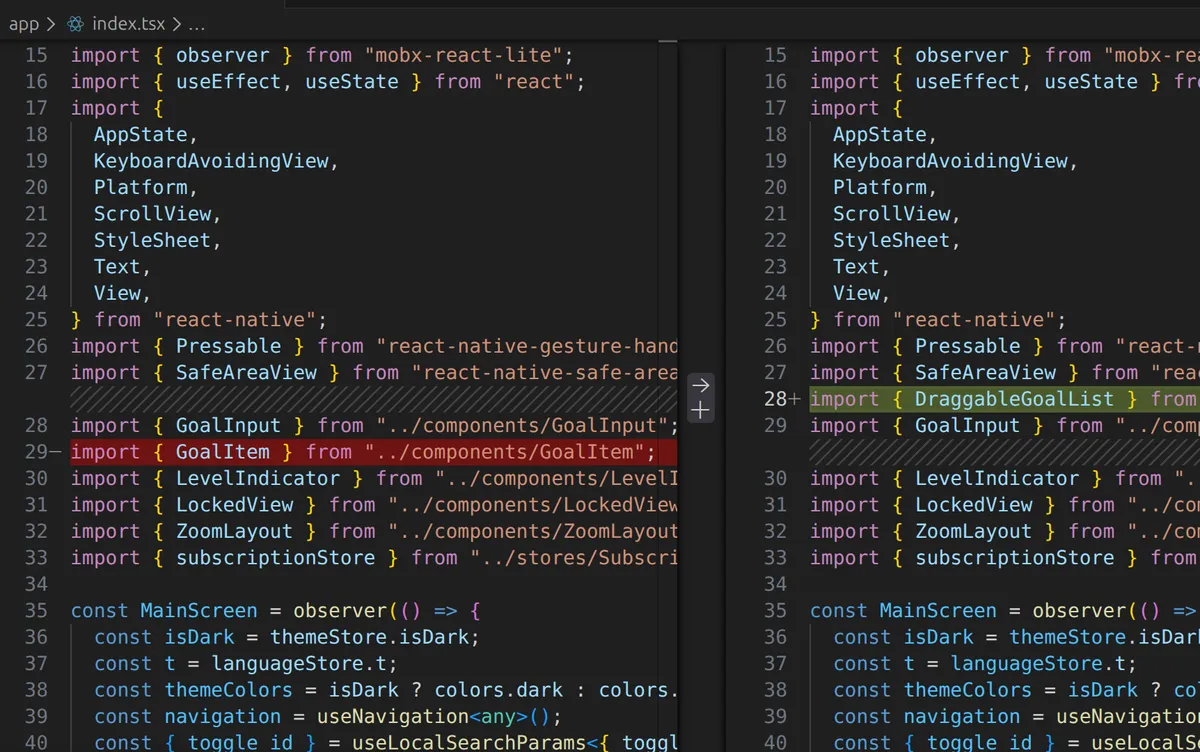Click line number 35 in left gutter
This screenshot has width=1200, height=752.
pyautogui.click(x=36, y=611)
